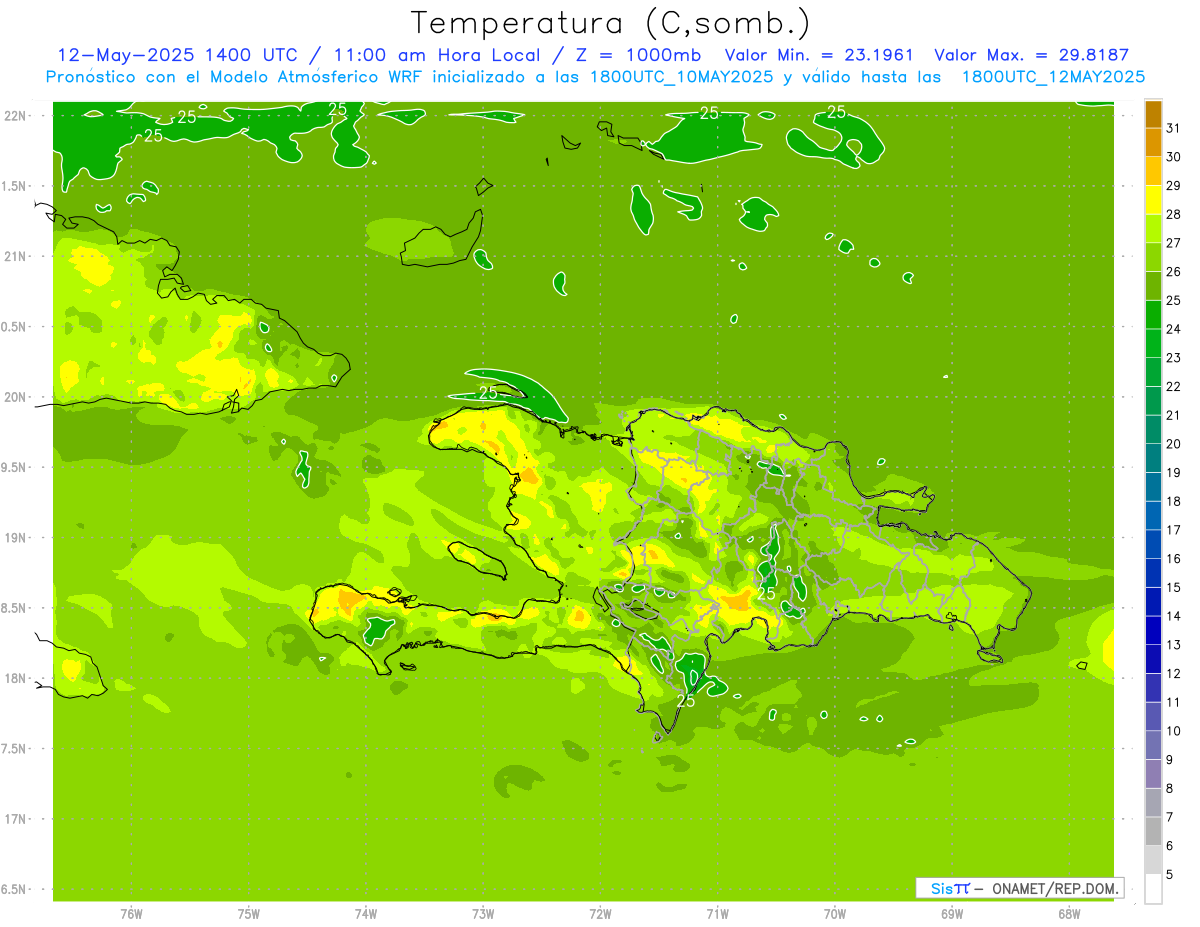Click the 73W longitude axis label
Image resolution: width=1200 pixels, height=927 pixels.
483,914
